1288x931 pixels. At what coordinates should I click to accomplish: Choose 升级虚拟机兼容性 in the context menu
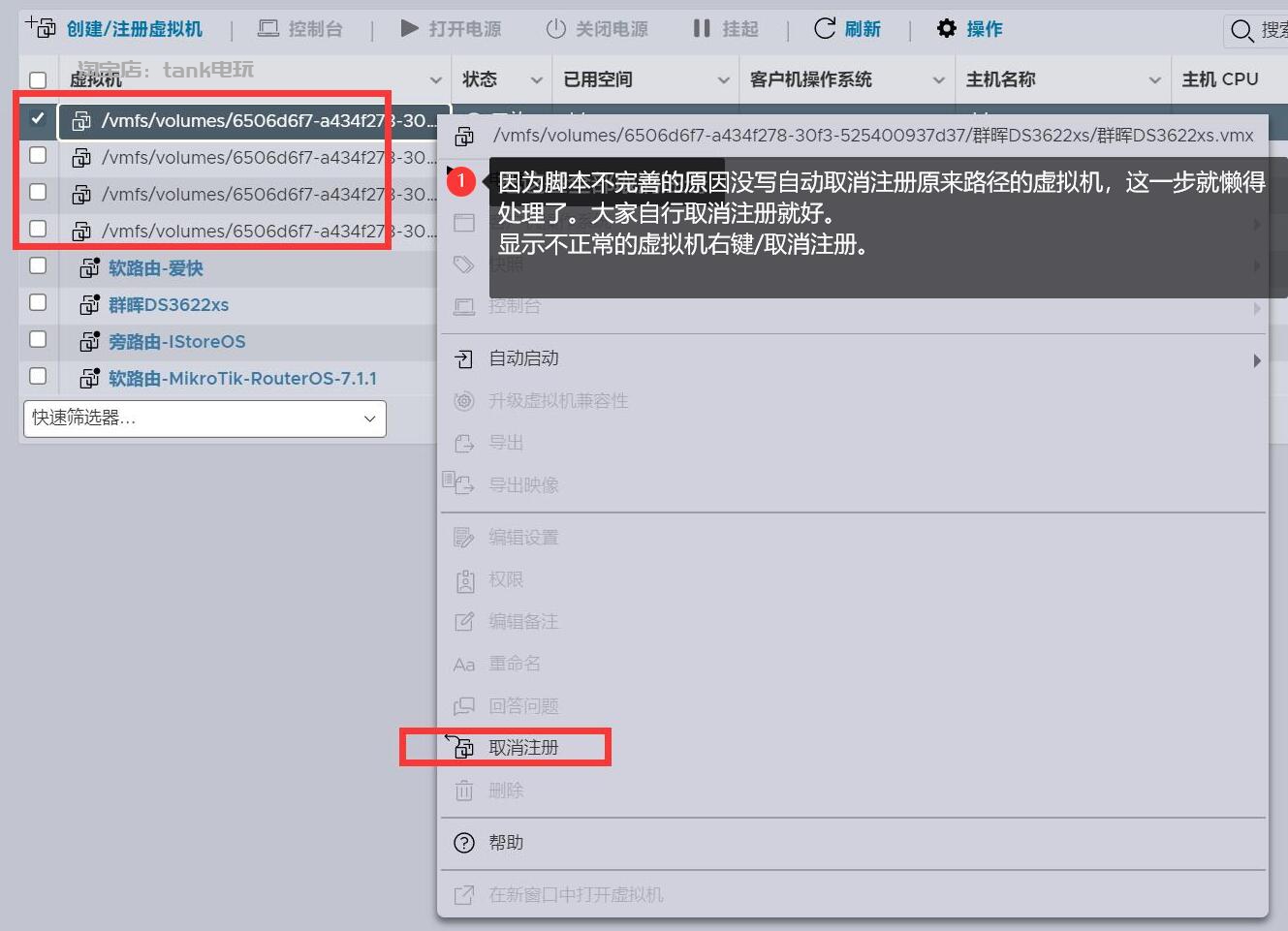pyautogui.click(x=558, y=400)
